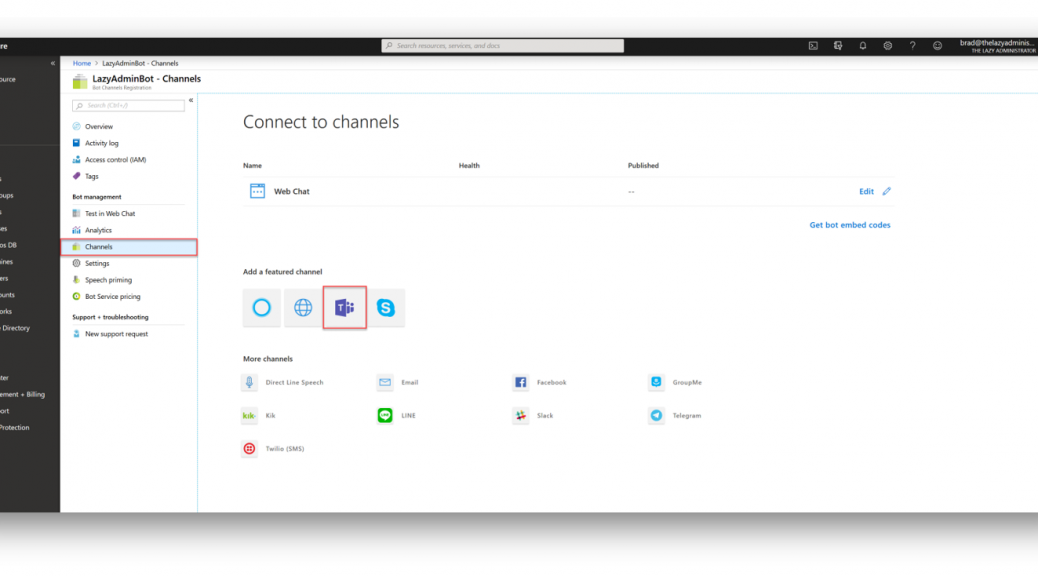
Task: Open the Slack channel label
Action: pyautogui.click(x=545, y=416)
